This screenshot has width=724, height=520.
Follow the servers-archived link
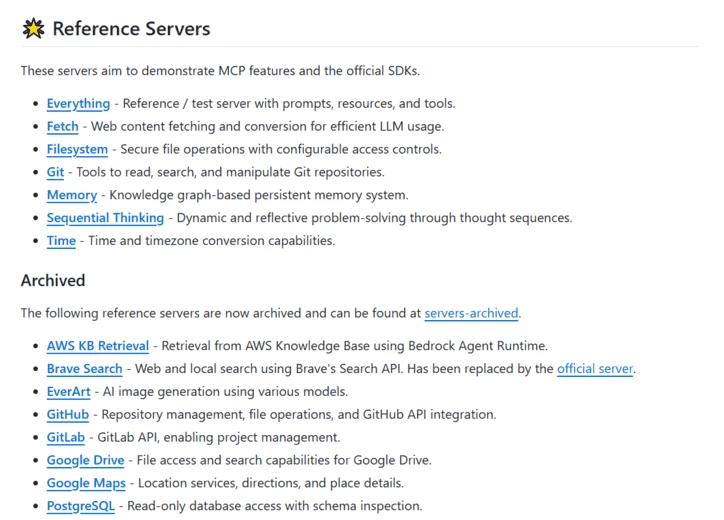471,313
